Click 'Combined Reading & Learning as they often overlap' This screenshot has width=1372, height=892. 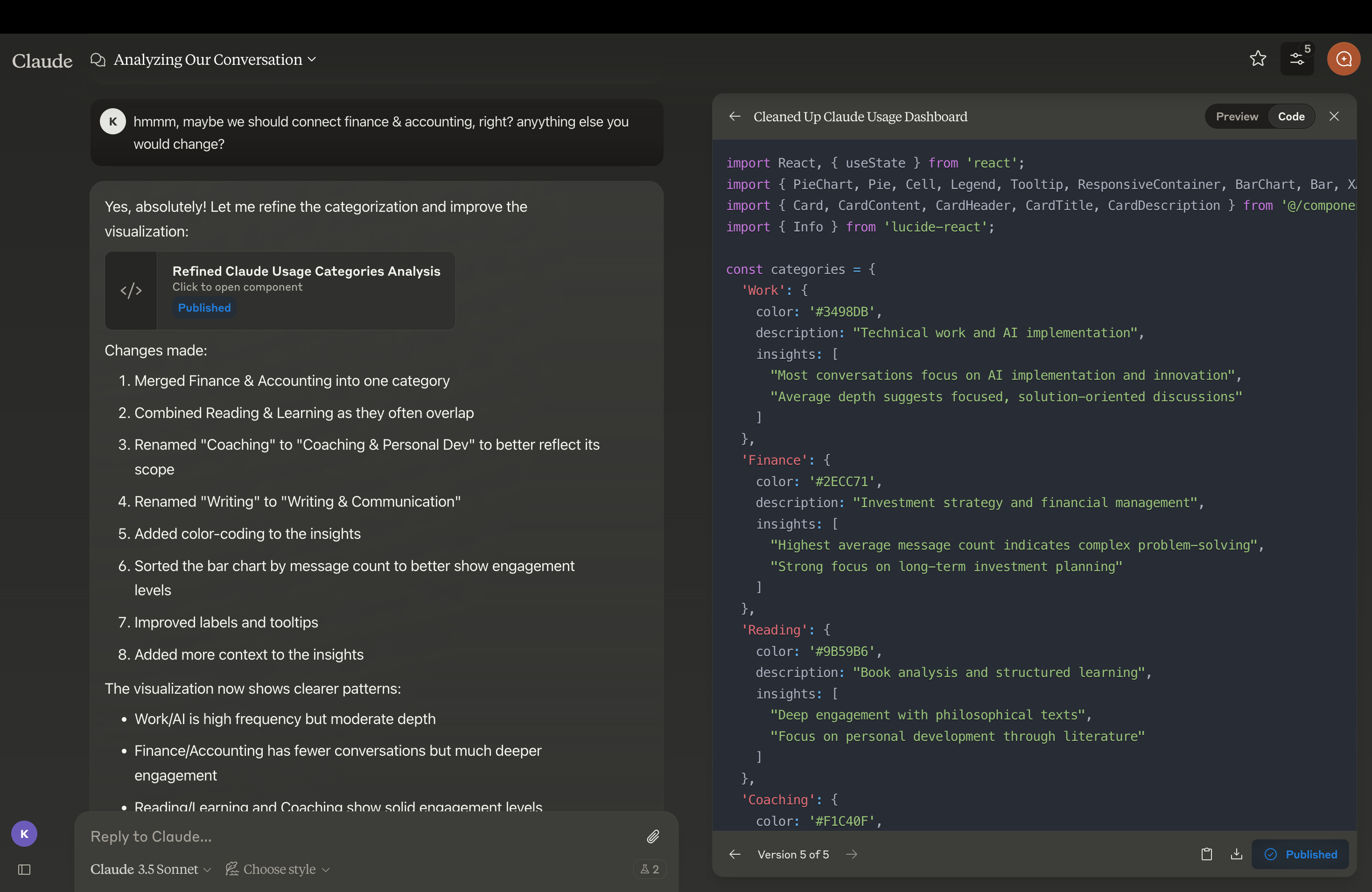pos(304,413)
